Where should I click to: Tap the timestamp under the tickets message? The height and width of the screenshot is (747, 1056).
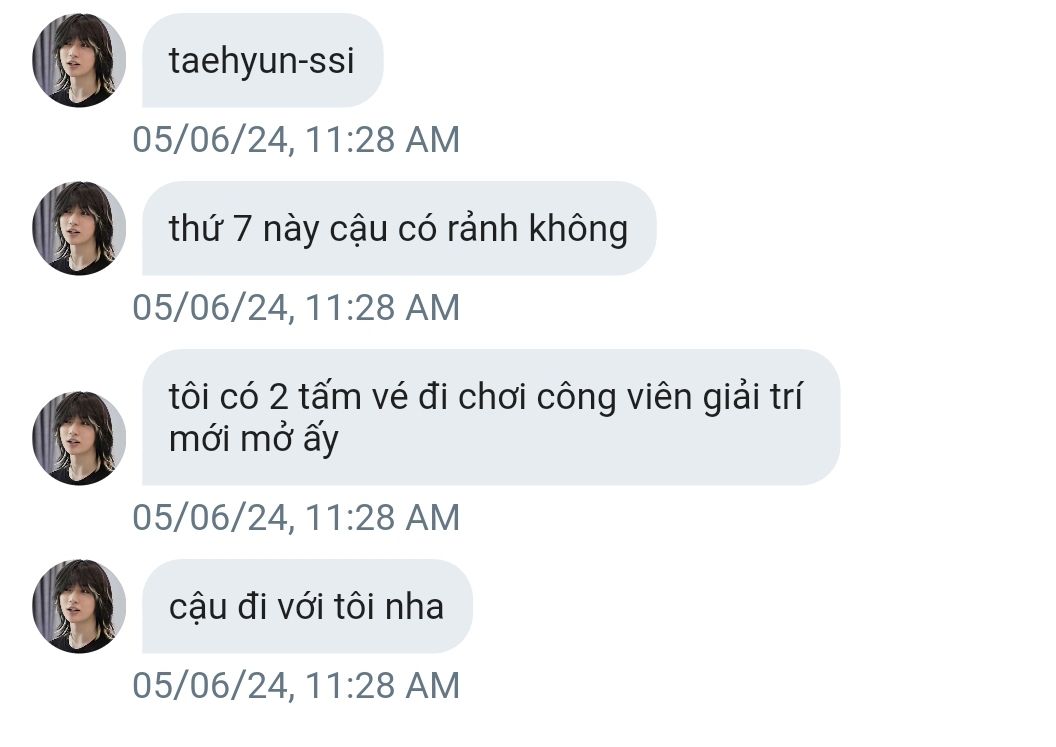click(296, 518)
